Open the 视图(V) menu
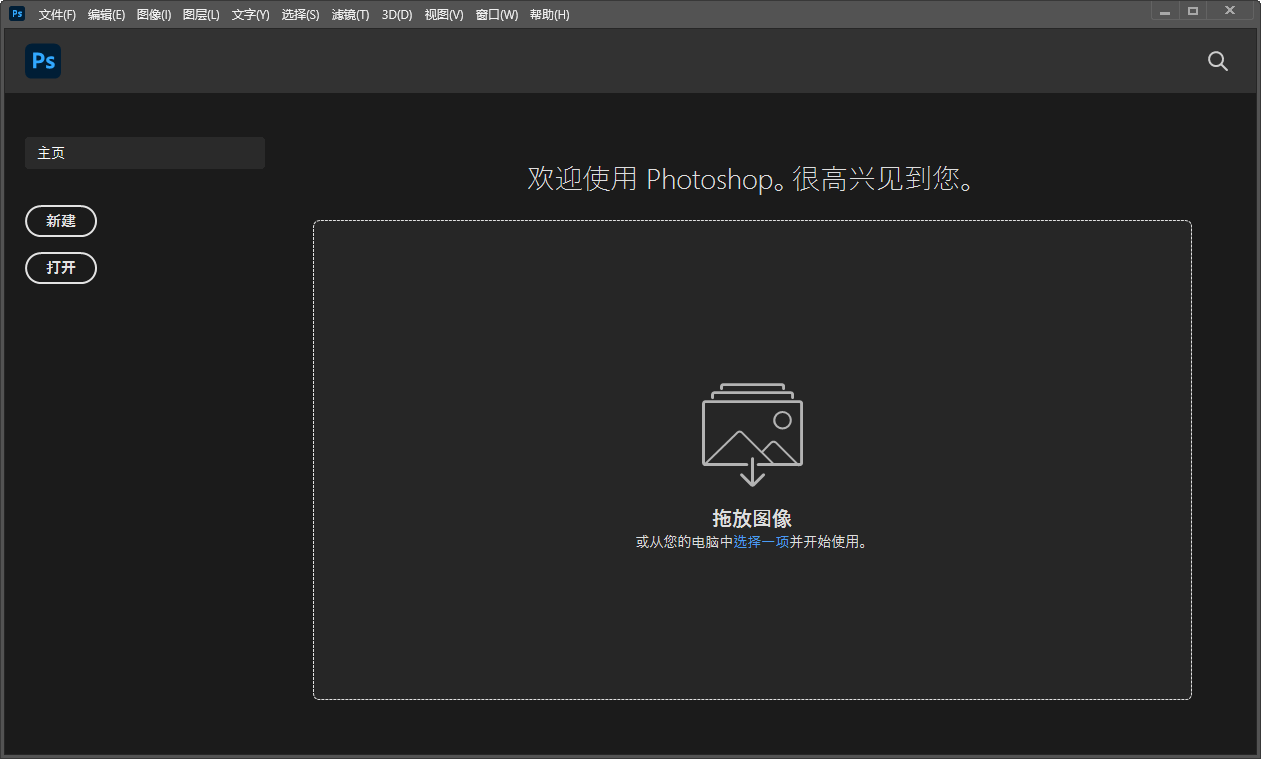 pyautogui.click(x=442, y=14)
